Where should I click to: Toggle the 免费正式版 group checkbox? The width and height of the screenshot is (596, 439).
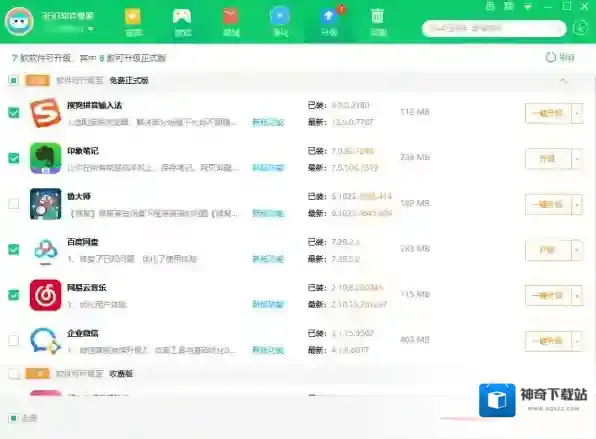[x=13, y=80]
